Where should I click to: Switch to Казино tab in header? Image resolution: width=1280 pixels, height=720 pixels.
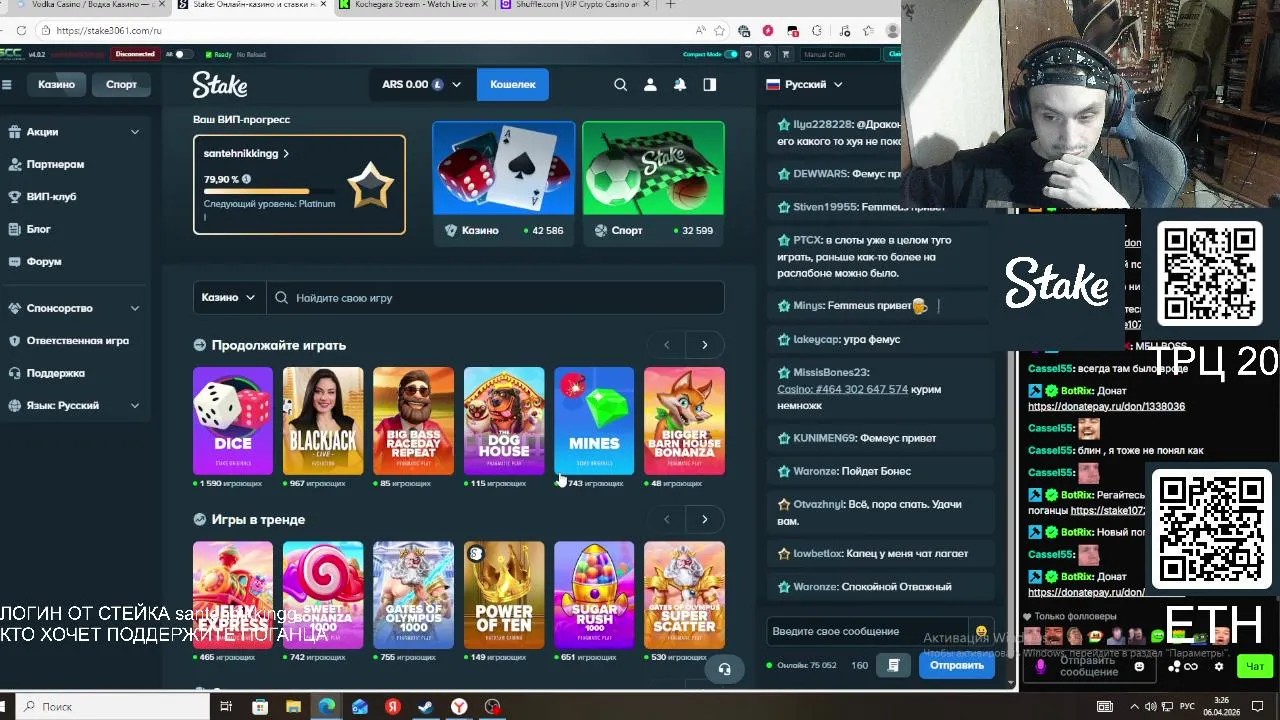tap(56, 84)
